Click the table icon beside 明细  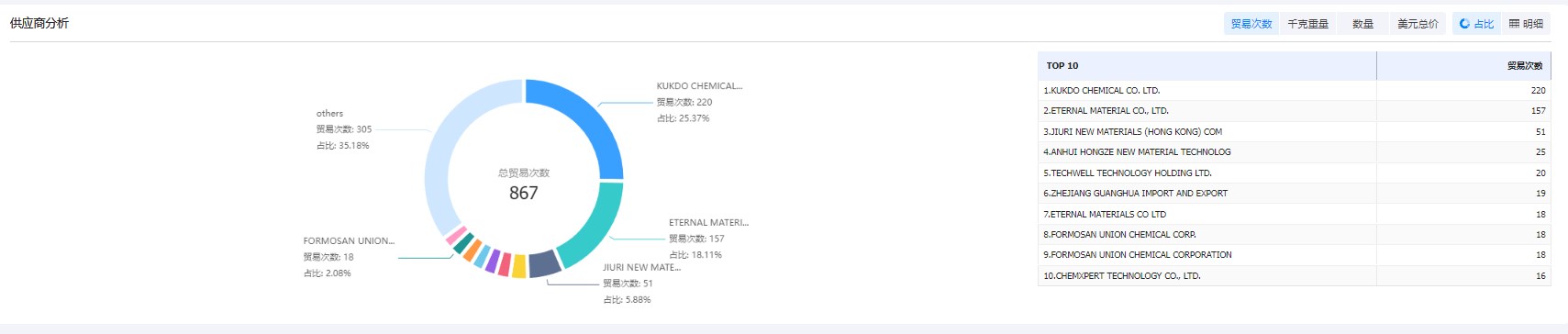(x=1514, y=24)
